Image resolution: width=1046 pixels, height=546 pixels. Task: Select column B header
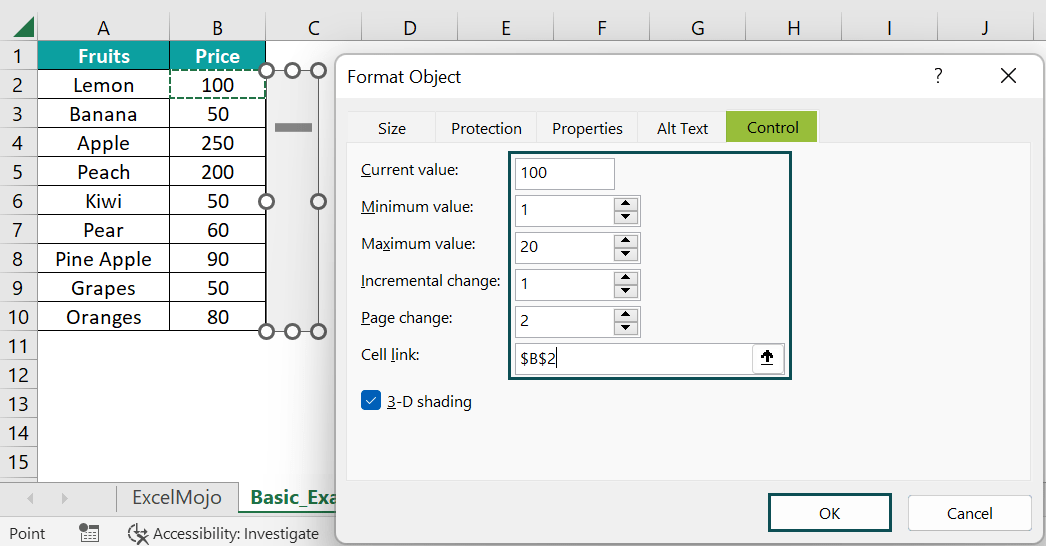click(x=217, y=28)
